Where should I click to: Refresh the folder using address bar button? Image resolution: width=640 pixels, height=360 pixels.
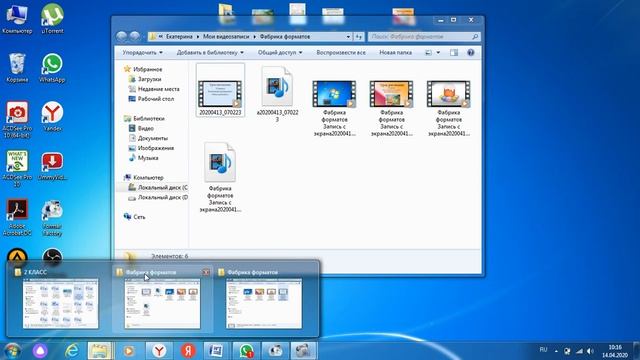click(359, 37)
